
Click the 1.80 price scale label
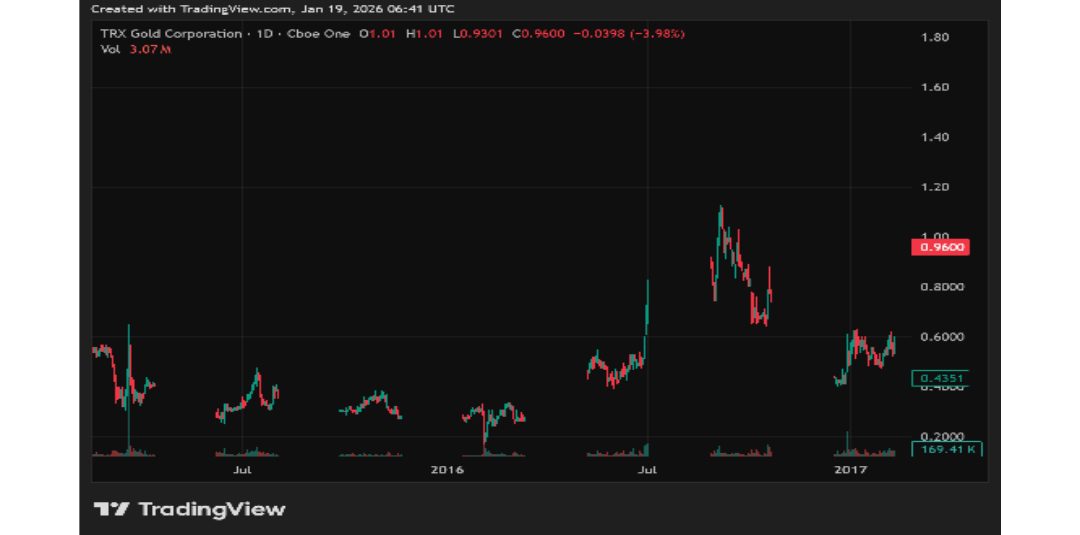point(935,38)
